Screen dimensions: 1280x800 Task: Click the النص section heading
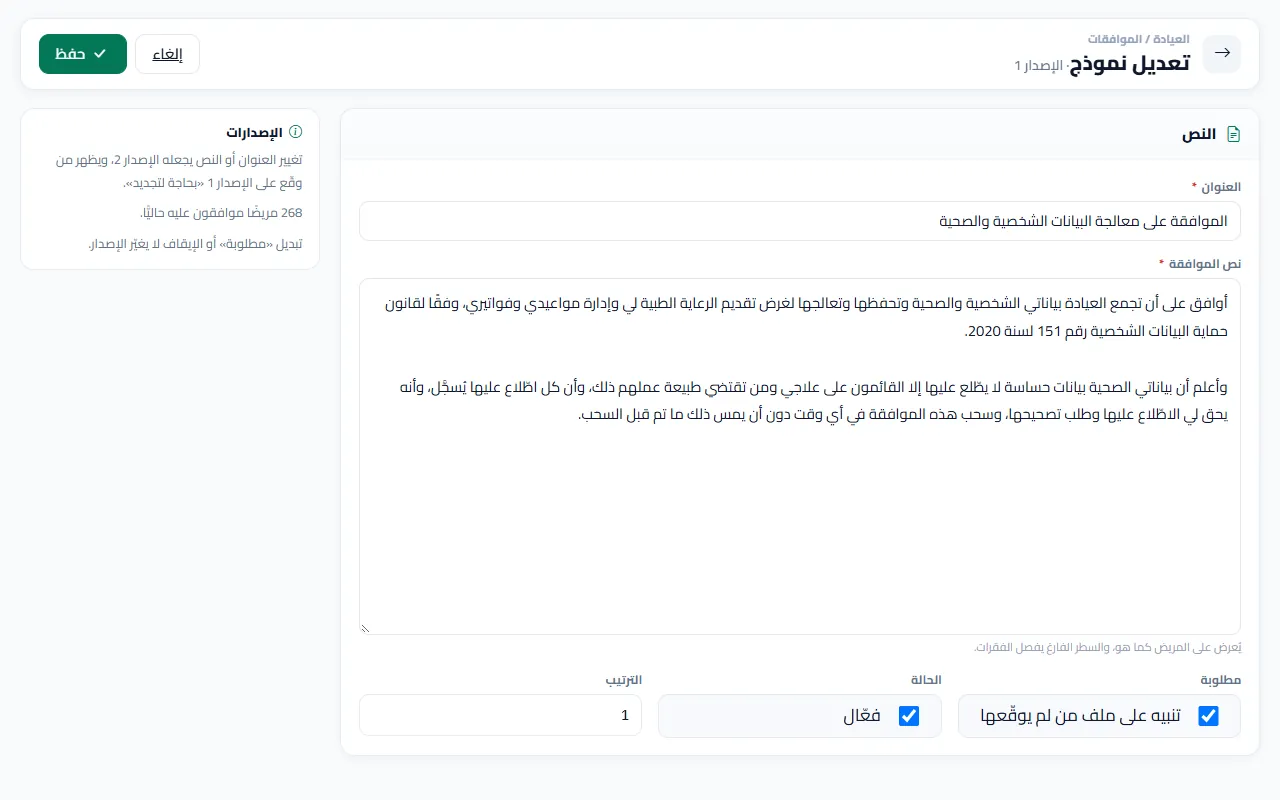pos(1199,134)
